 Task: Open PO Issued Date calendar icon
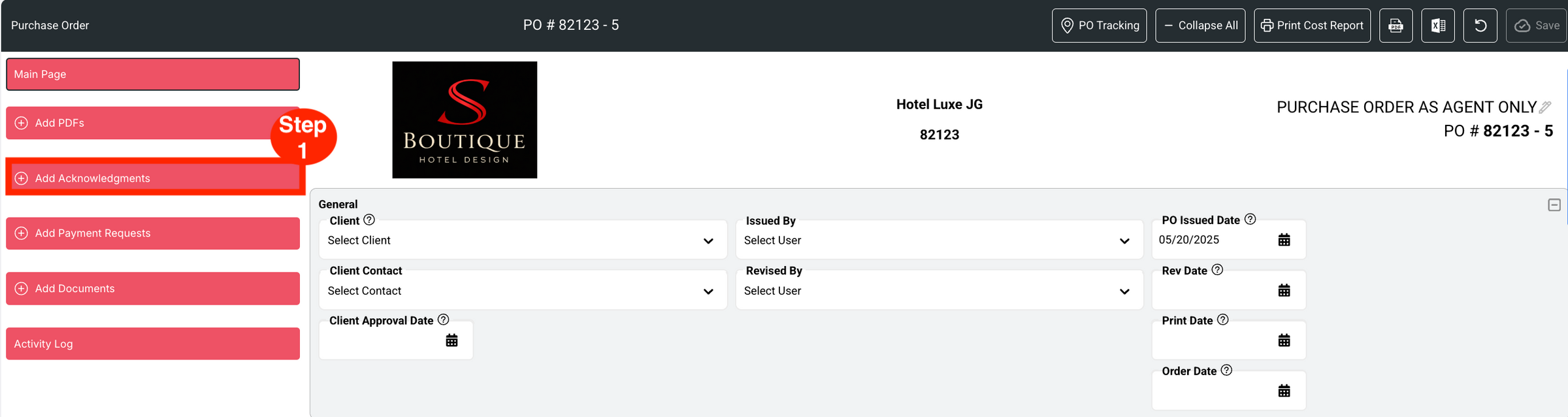point(1284,240)
